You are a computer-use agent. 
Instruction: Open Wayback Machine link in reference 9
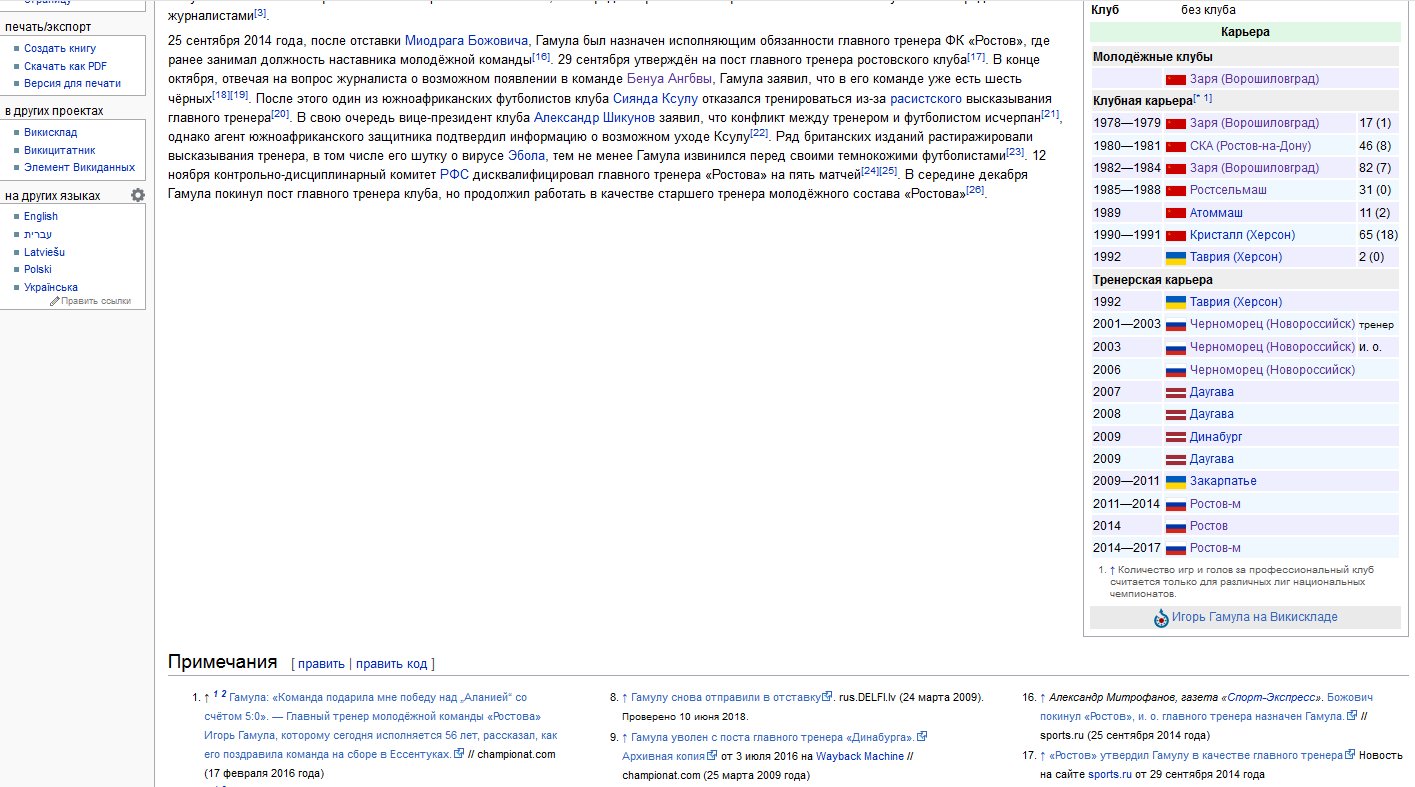[860, 757]
